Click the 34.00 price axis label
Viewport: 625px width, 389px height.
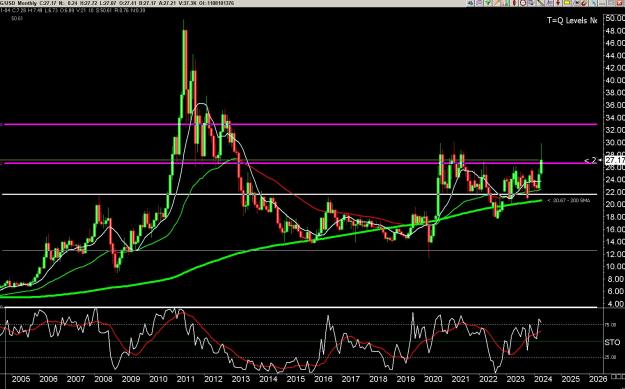coord(615,118)
